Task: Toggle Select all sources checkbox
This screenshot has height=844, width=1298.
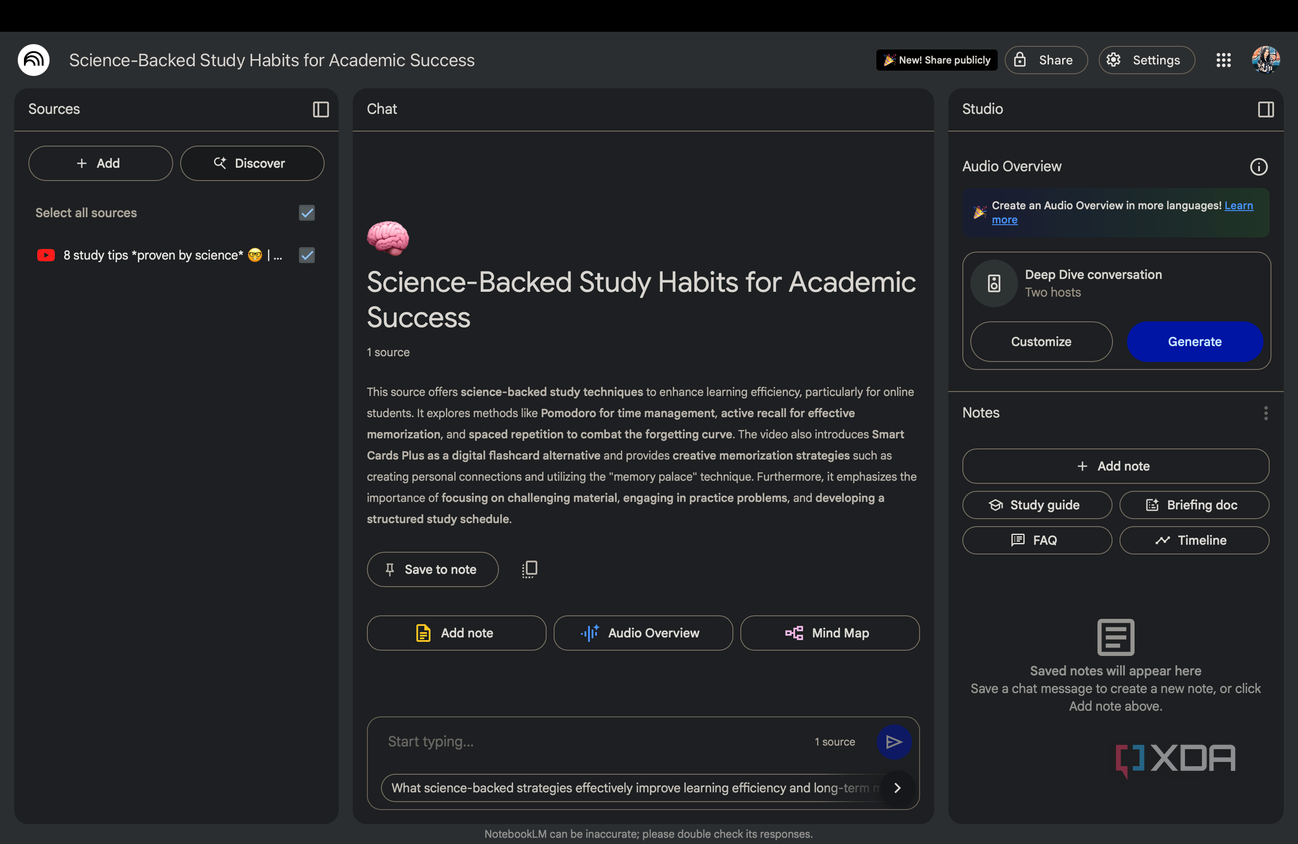Action: coord(307,213)
